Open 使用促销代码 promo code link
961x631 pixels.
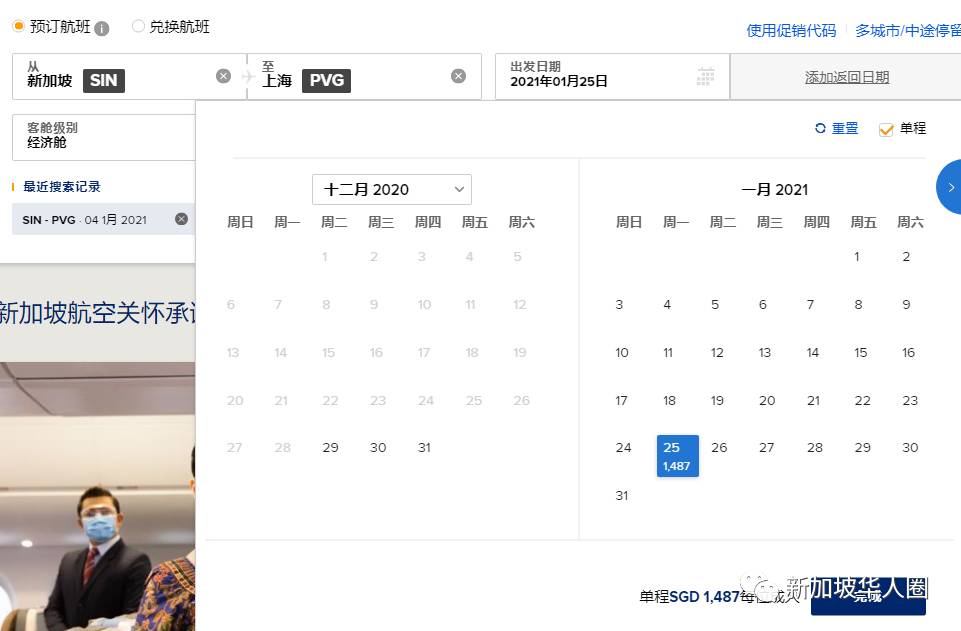tap(790, 30)
